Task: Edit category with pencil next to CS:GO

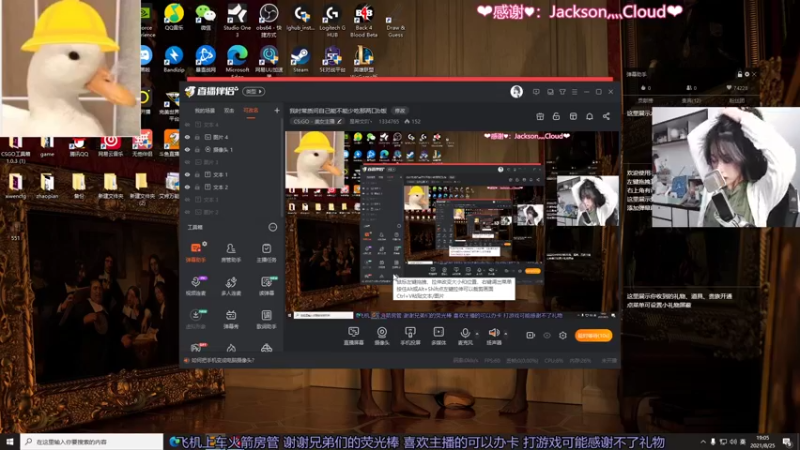Action: (339, 121)
